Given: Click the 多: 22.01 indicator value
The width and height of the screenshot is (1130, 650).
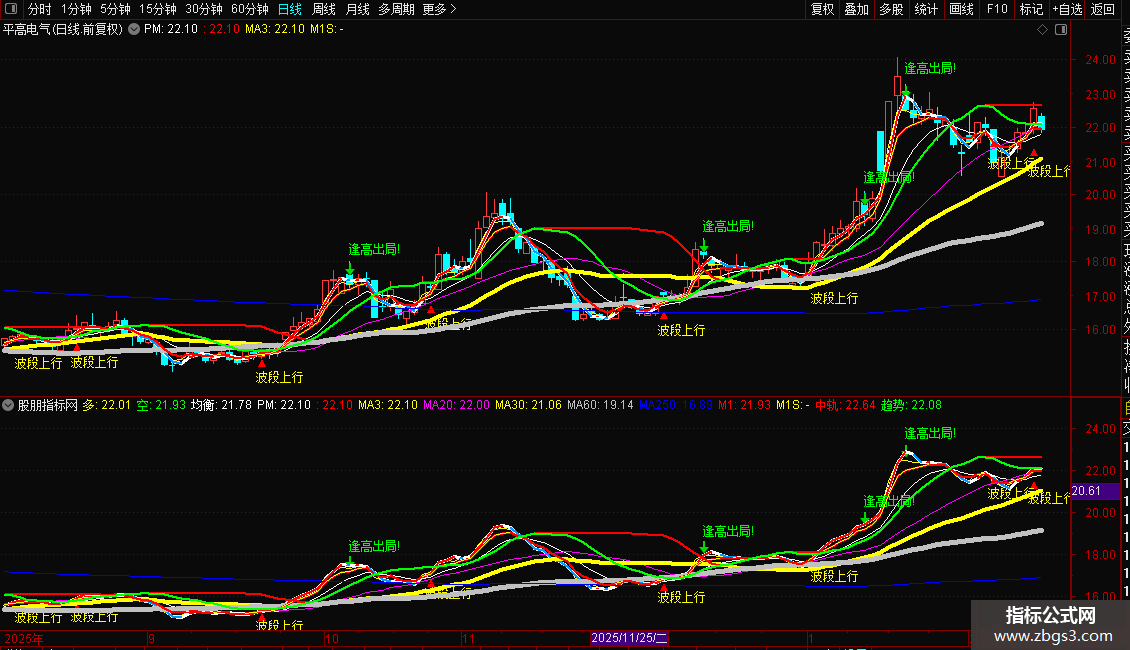Looking at the screenshot, I should click(107, 405).
